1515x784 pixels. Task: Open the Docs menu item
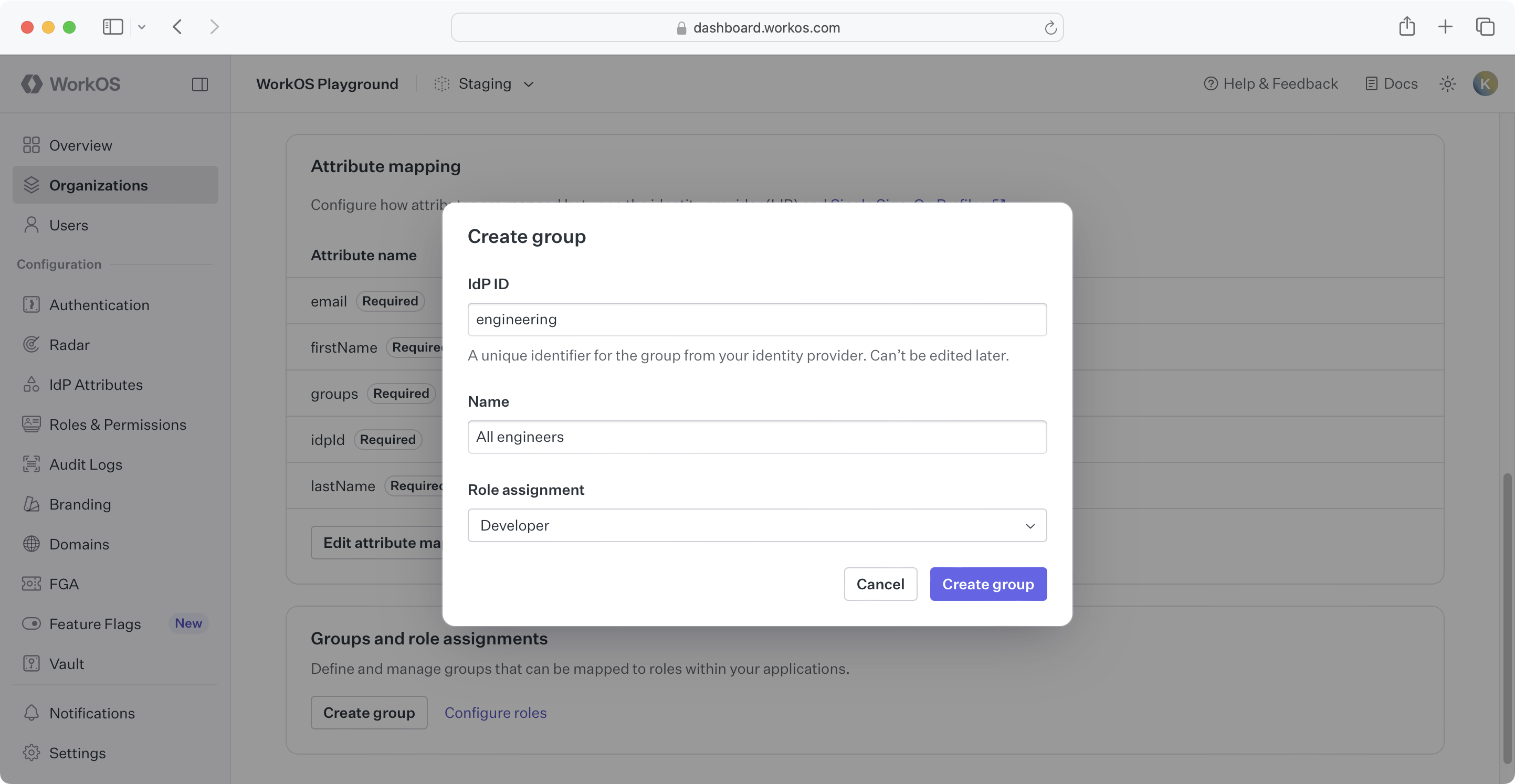click(1391, 83)
